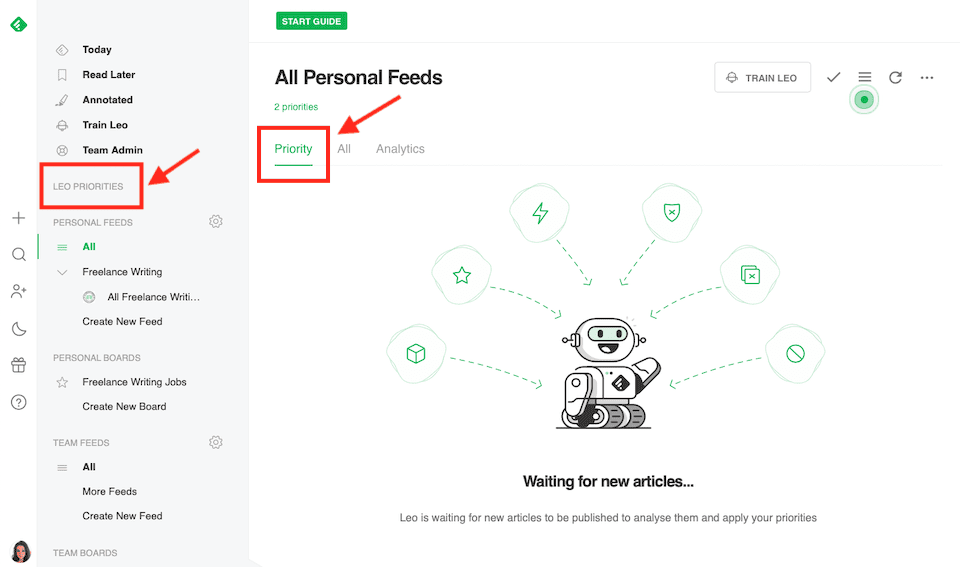This screenshot has width=960, height=567.
Task: Open the Freelance Writing Jobs board
Action: [x=134, y=382]
